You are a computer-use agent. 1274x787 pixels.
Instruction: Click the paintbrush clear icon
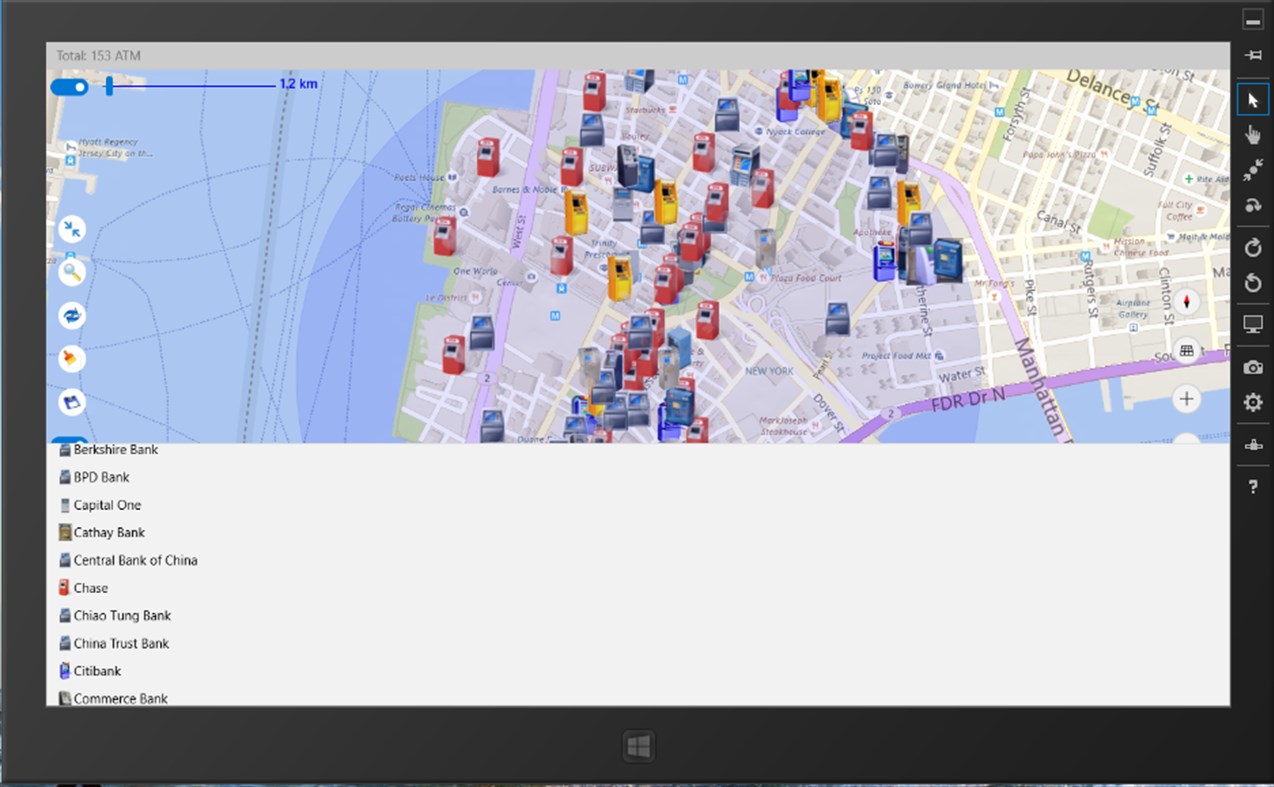[x=72, y=359]
